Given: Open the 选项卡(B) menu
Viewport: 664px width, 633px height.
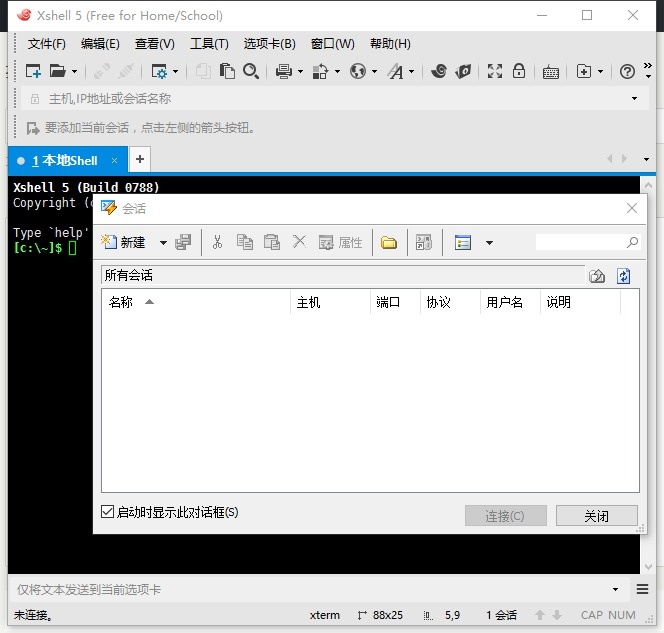Looking at the screenshot, I should coord(269,44).
